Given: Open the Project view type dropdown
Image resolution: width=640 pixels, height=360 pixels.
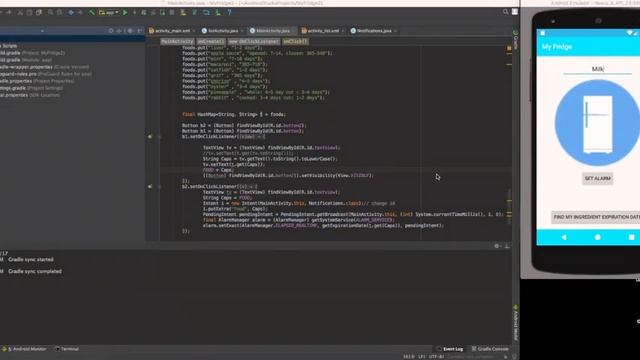Looking at the screenshot, I should point(42,31).
